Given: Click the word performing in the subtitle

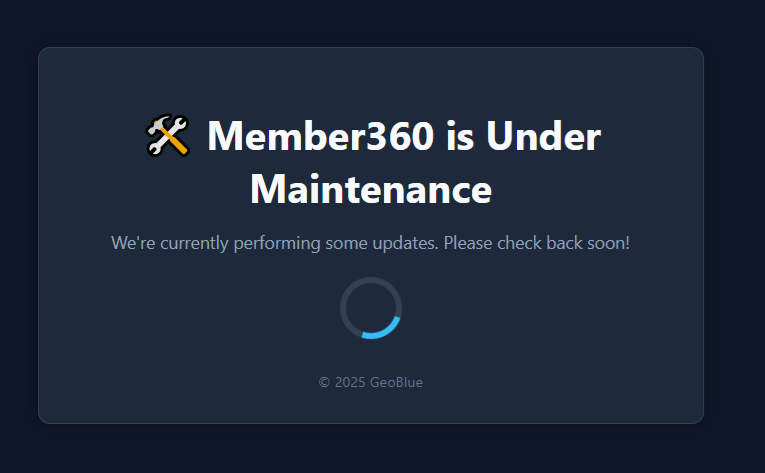Looking at the screenshot, I should click(277, 244).
